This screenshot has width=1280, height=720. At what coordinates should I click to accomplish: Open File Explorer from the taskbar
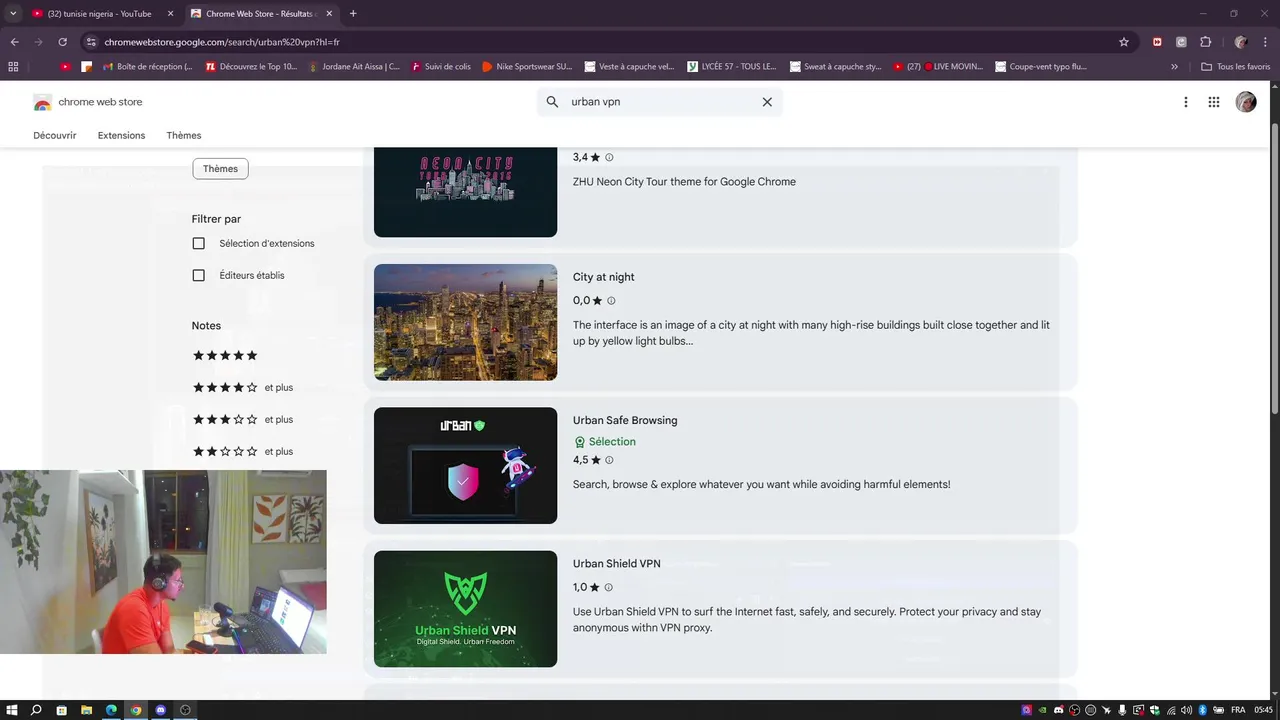coord(86,710)
